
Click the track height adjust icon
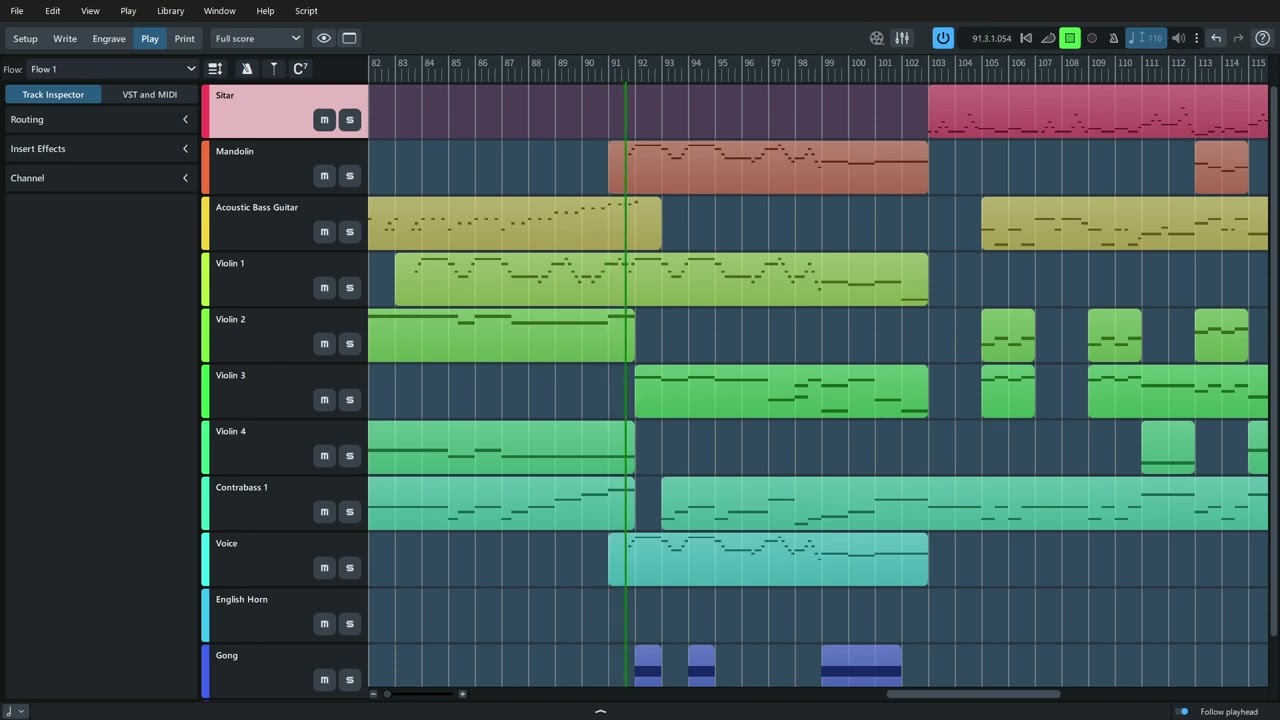215,68
